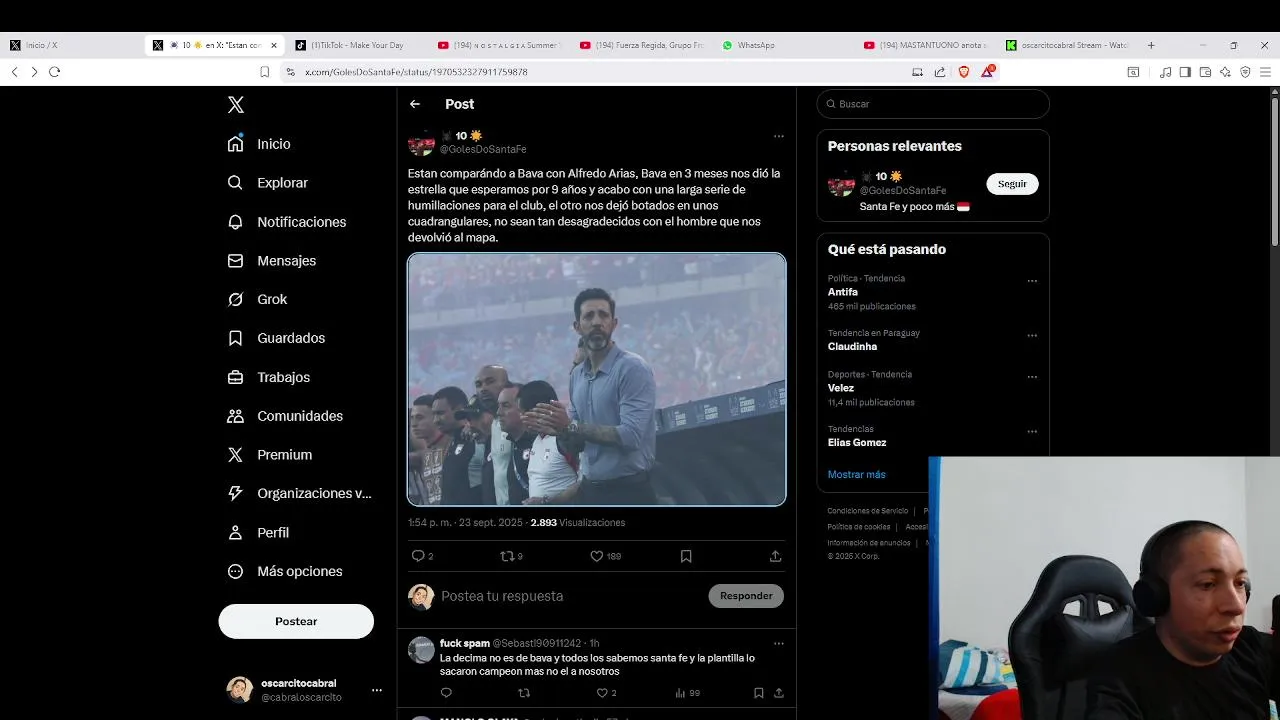Click the page vertical scrollbar

coord(1274,170)
